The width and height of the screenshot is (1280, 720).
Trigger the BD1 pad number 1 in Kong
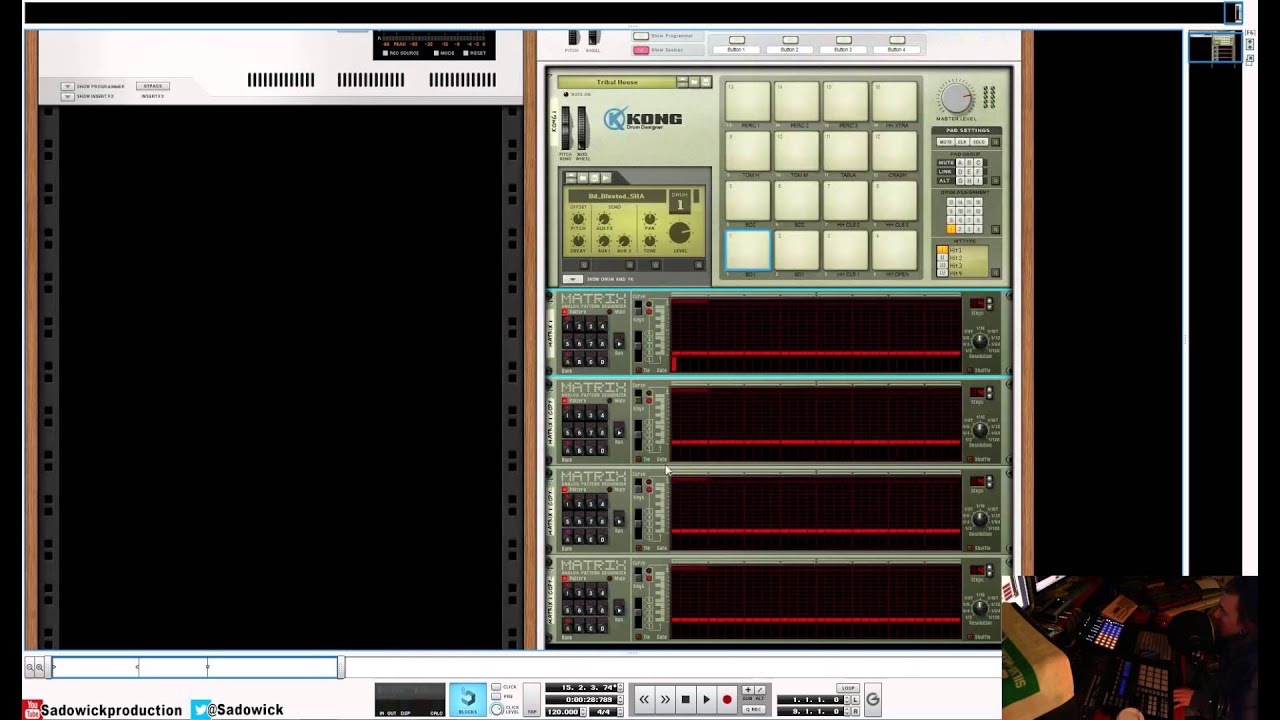point(748,250)
